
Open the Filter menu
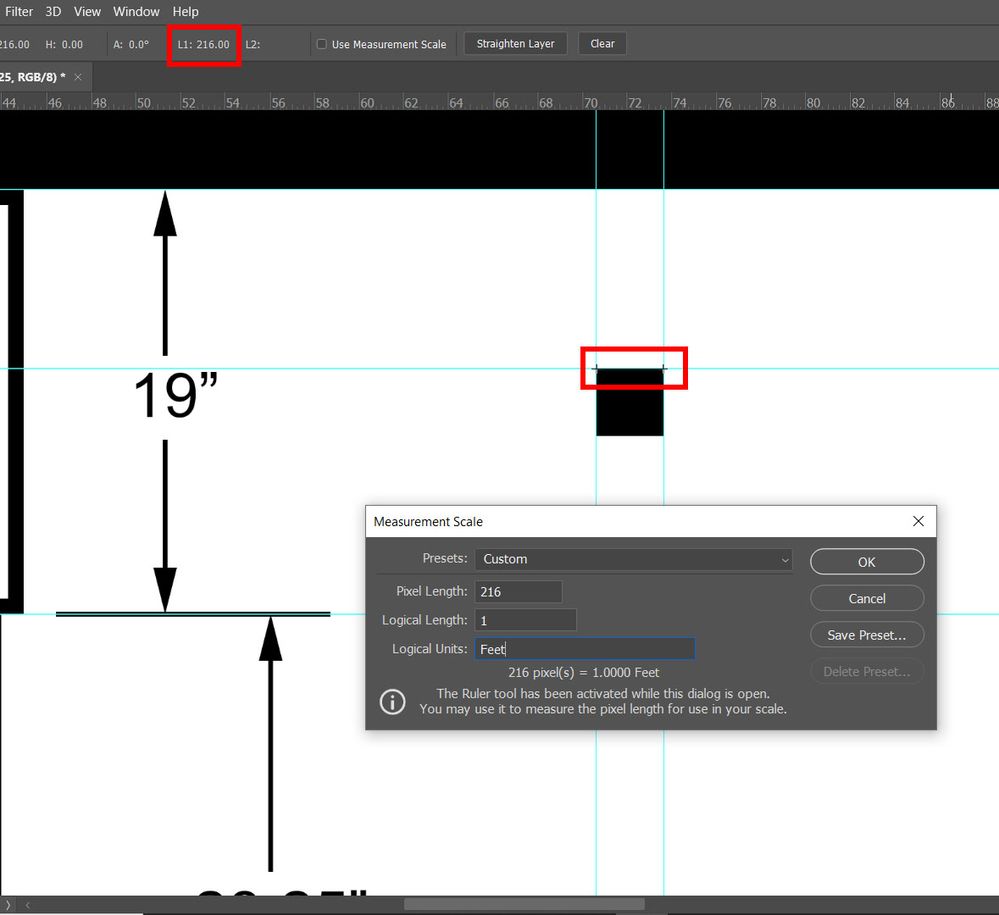point(19,11)
